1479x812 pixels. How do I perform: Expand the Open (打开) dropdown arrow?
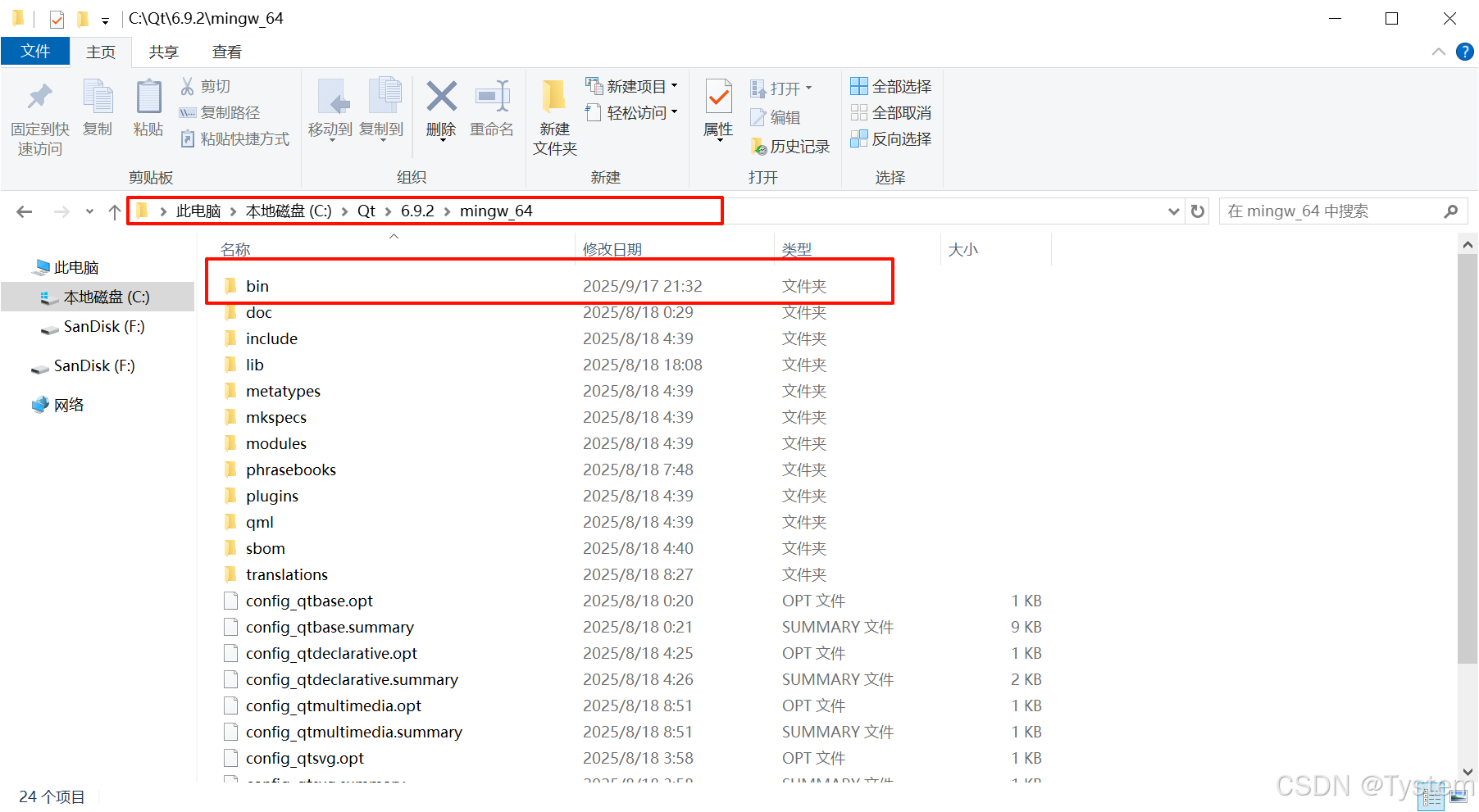tap(808, 88)
